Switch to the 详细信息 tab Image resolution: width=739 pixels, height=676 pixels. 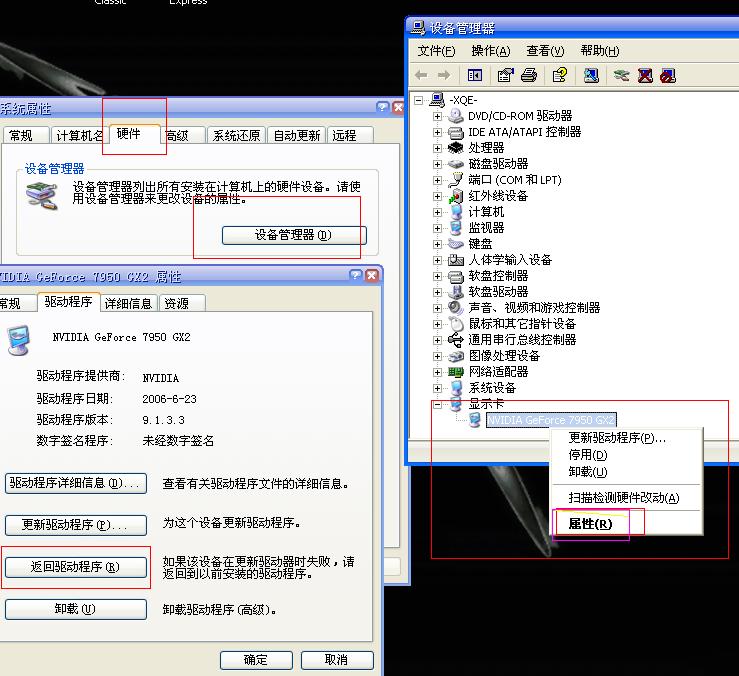(x=128, y=303)
